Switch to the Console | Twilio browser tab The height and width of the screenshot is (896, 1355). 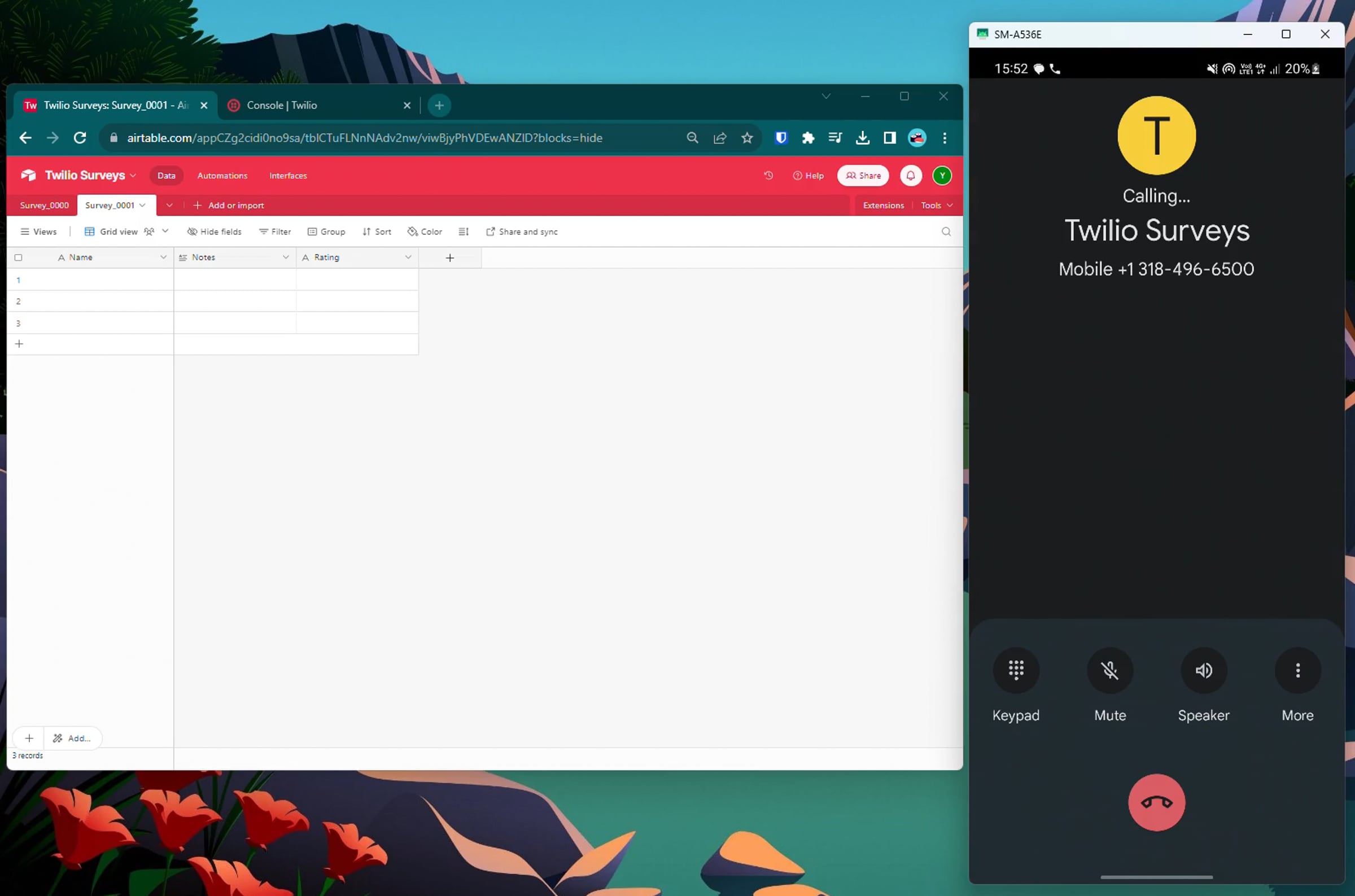(x=319, y=105)
